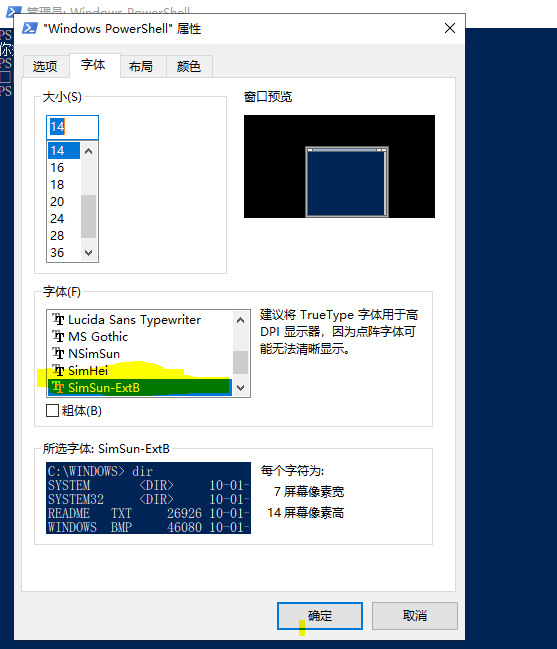Click the 窗口预览 window preview thumbnail
This screenshot has height=649, width=557.
click(339, 166)
